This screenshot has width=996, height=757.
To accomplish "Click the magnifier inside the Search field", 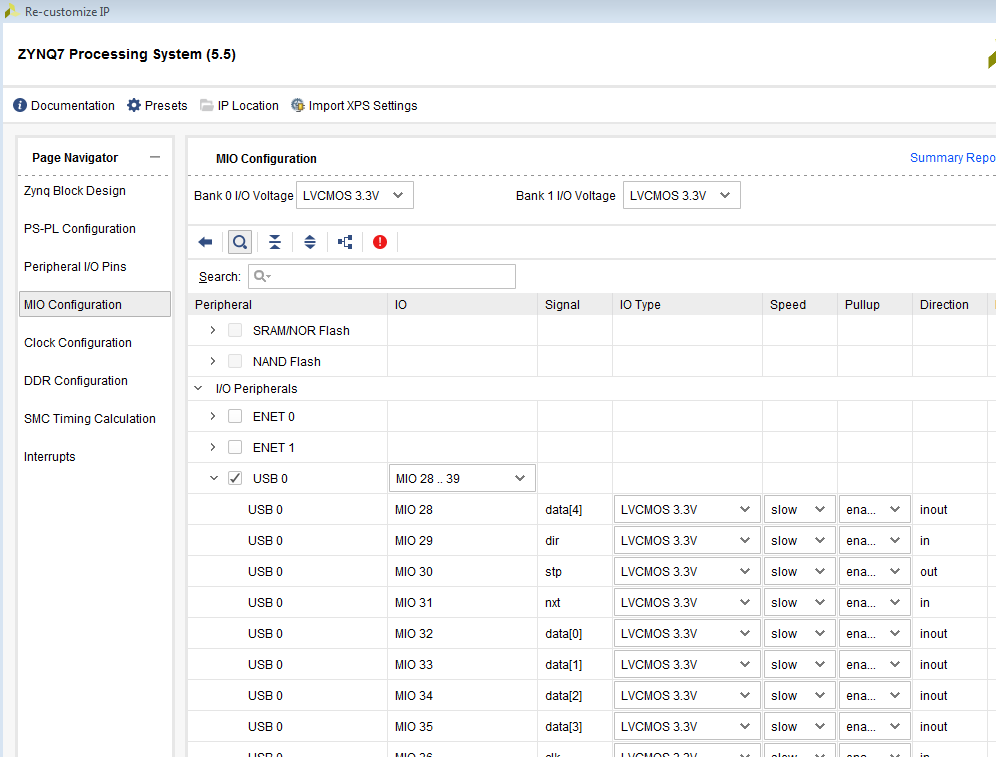I will click(x=262, y=276).
